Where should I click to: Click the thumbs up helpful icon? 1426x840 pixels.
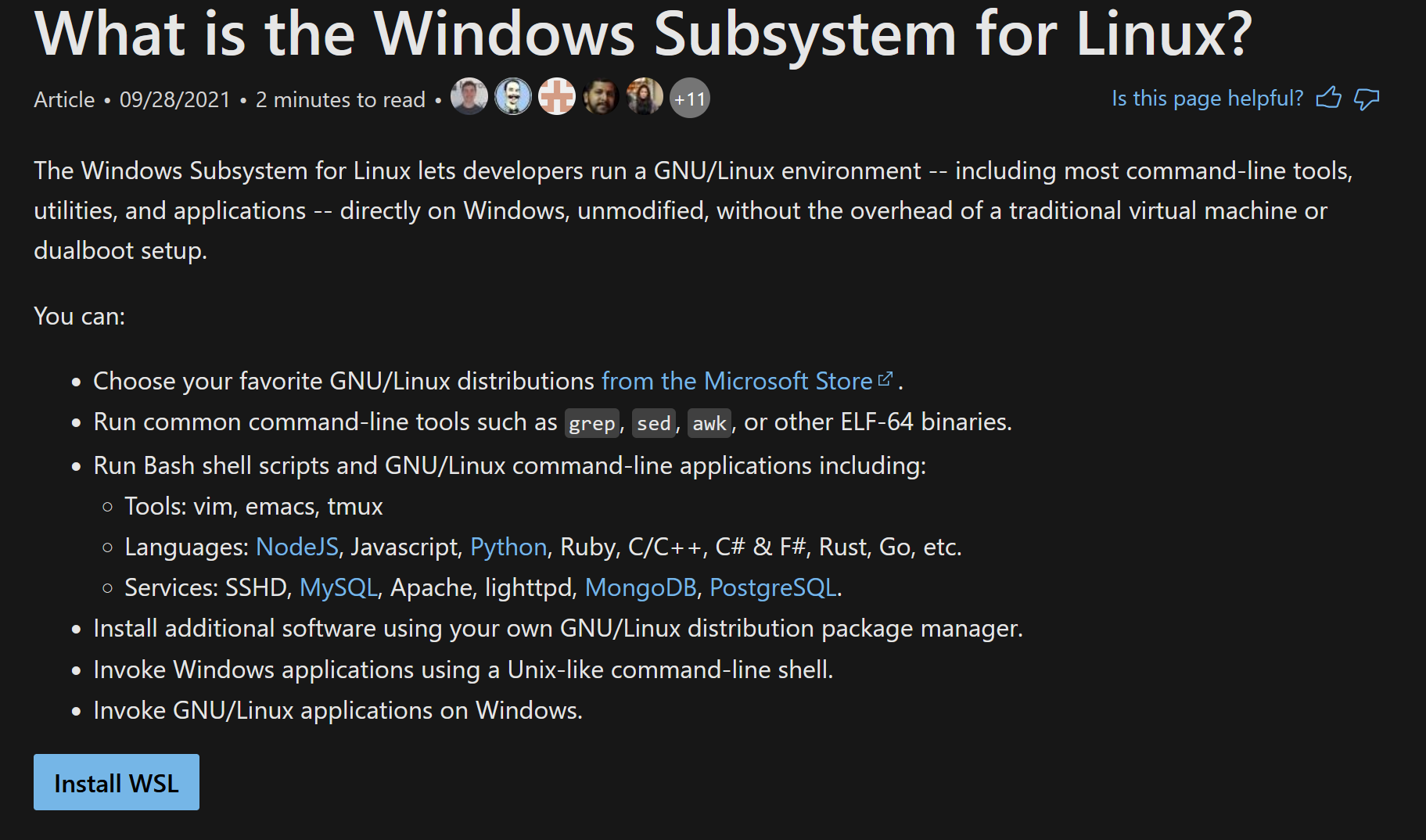[1328, 99]
